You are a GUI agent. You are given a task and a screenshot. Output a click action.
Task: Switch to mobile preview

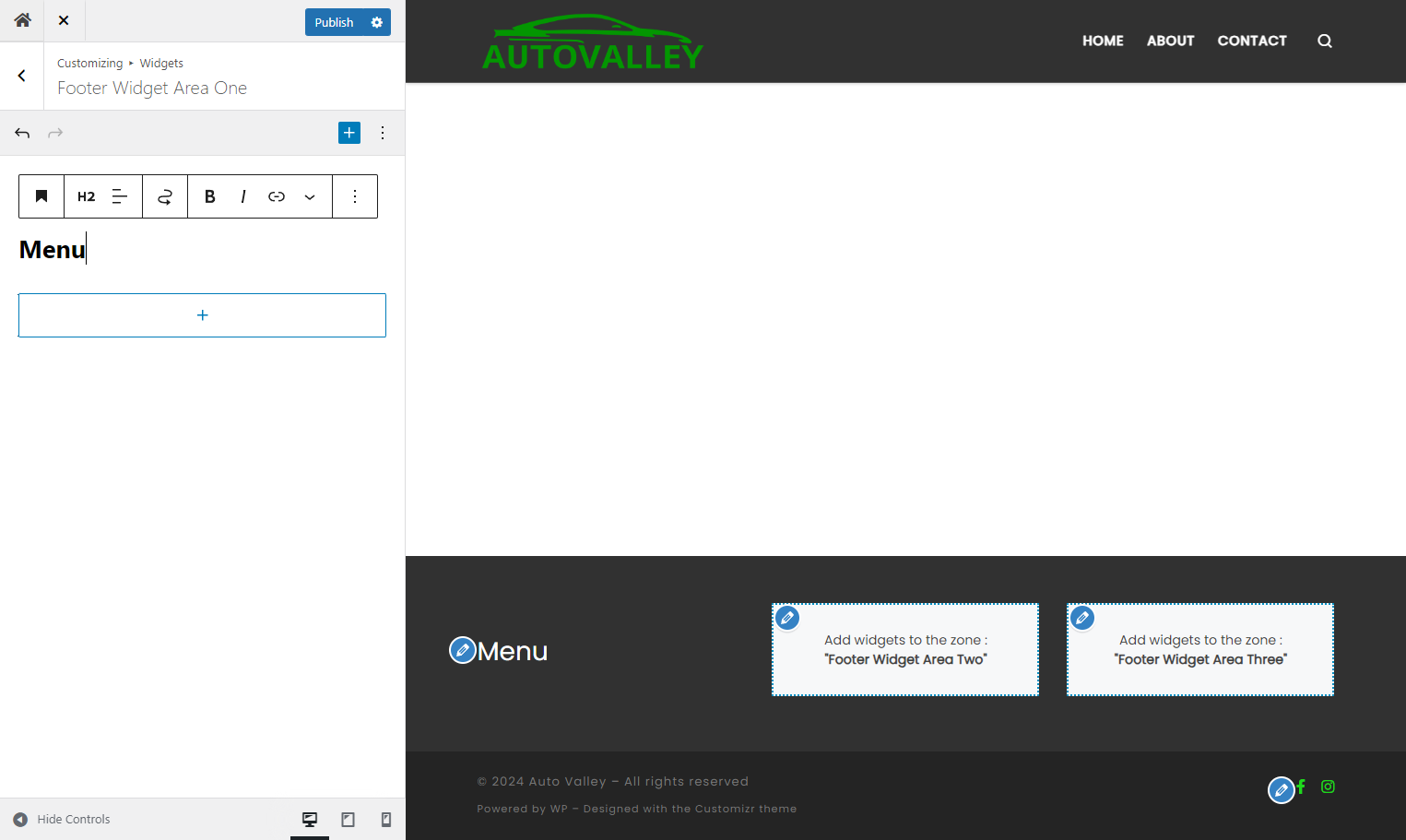(x=386, y=819)
